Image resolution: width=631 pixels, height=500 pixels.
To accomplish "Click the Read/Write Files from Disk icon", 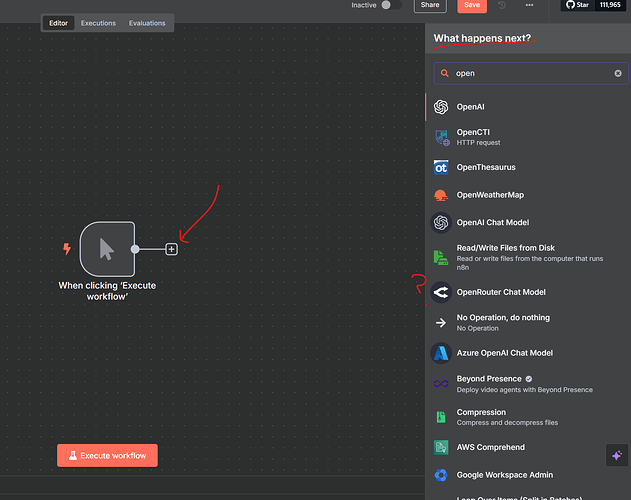I will 441,258.
